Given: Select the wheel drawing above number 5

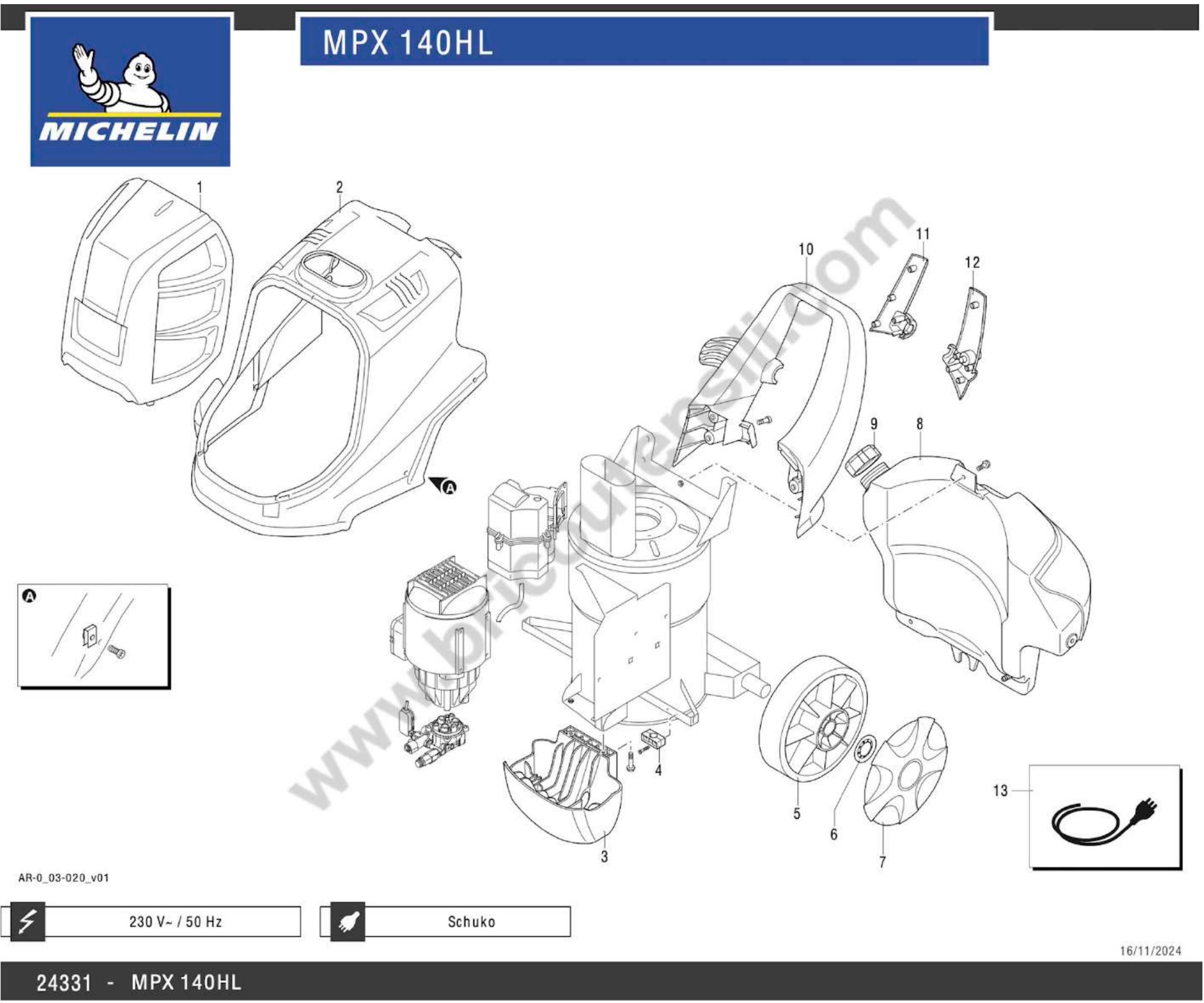Looking at the screenshot, I should (813, 719).
